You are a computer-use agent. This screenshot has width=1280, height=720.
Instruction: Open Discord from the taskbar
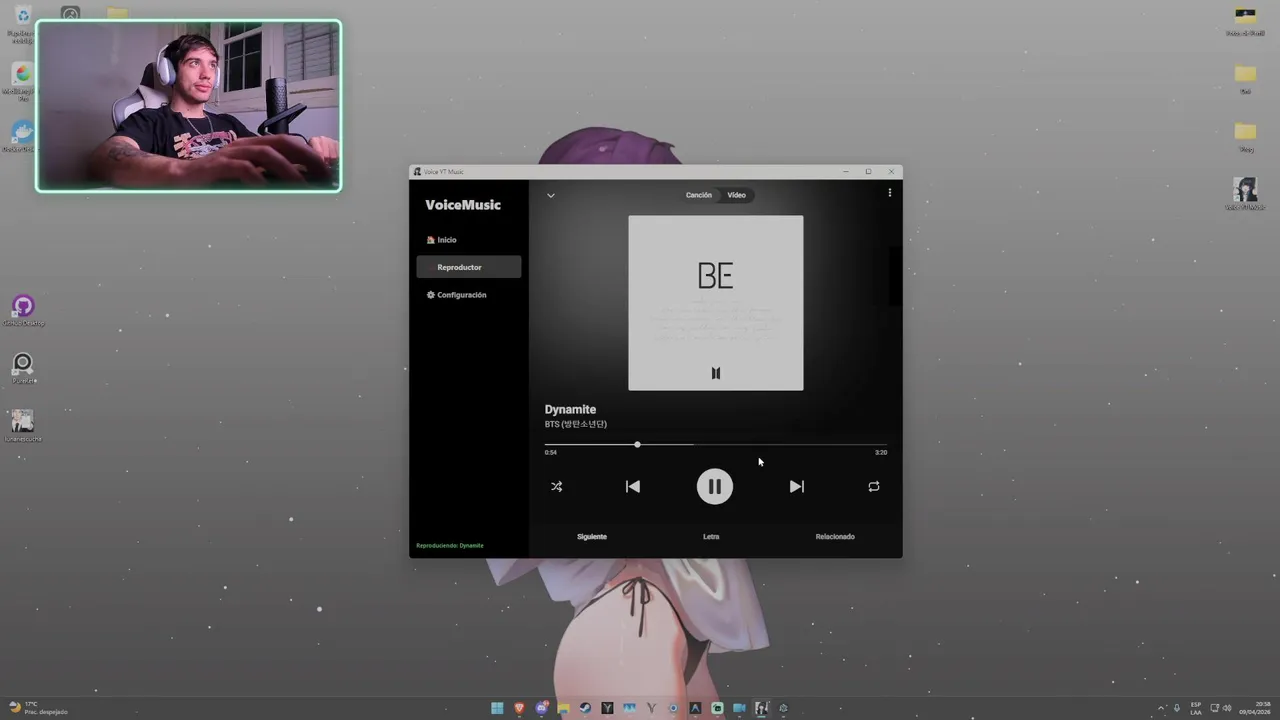541,708
